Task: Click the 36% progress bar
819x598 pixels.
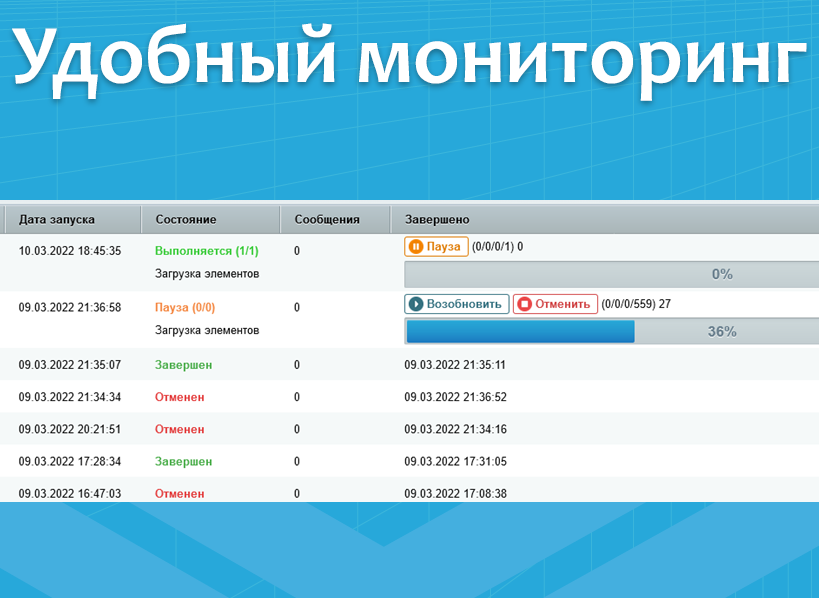Action: pos(610,331)
